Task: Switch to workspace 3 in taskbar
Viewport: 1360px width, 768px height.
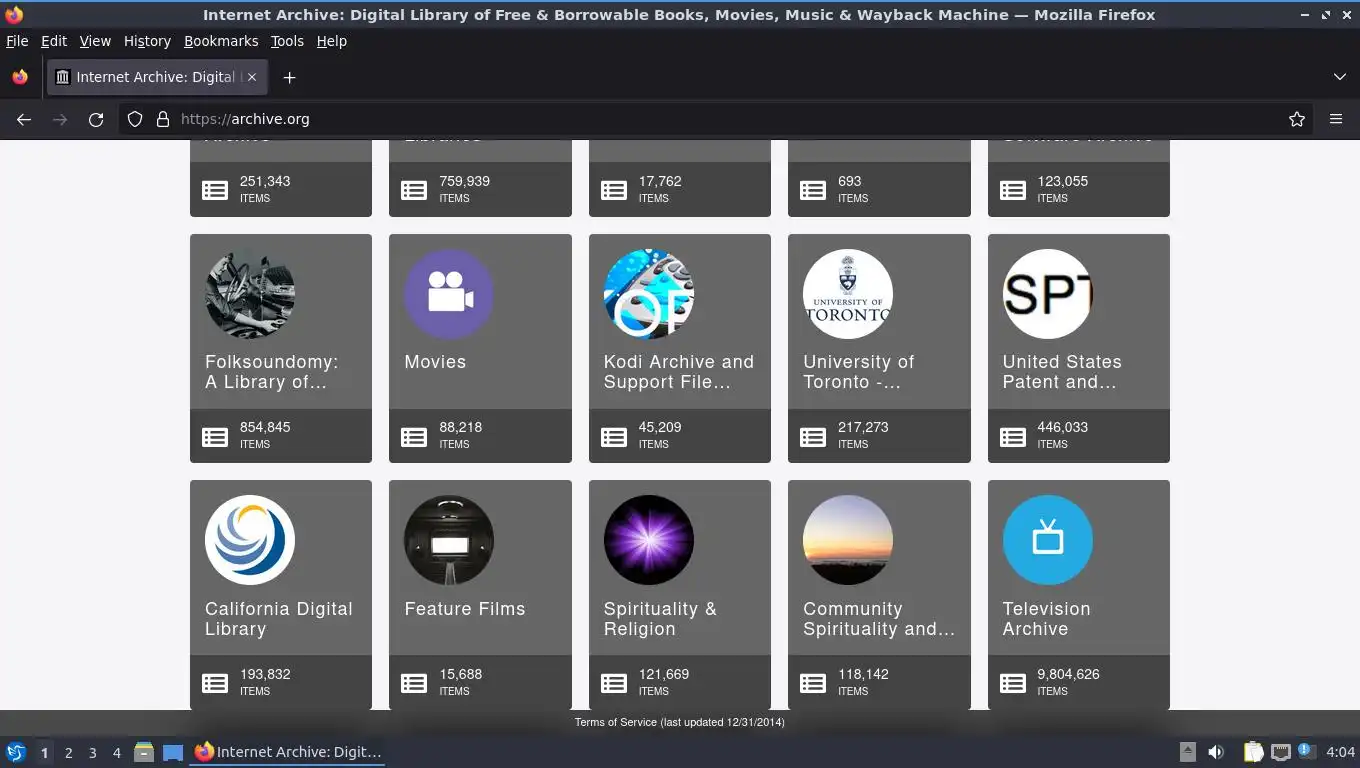Action: click(93, 753)
